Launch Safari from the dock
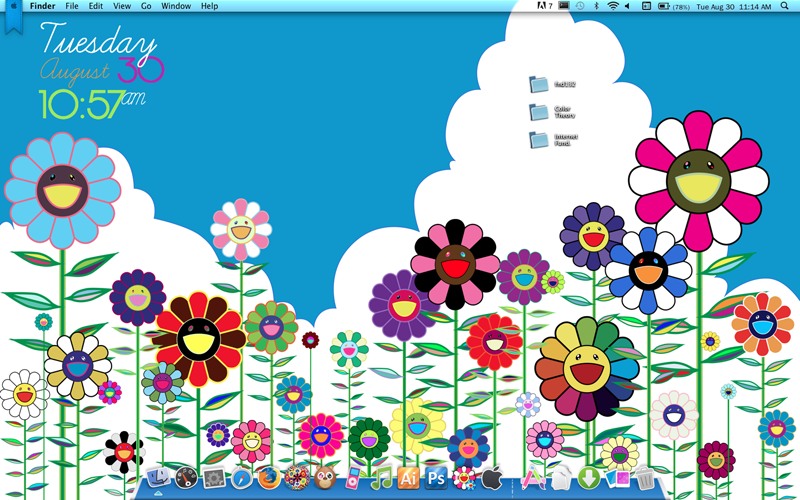This screenshot has height=500, width=800. point(241,479)
